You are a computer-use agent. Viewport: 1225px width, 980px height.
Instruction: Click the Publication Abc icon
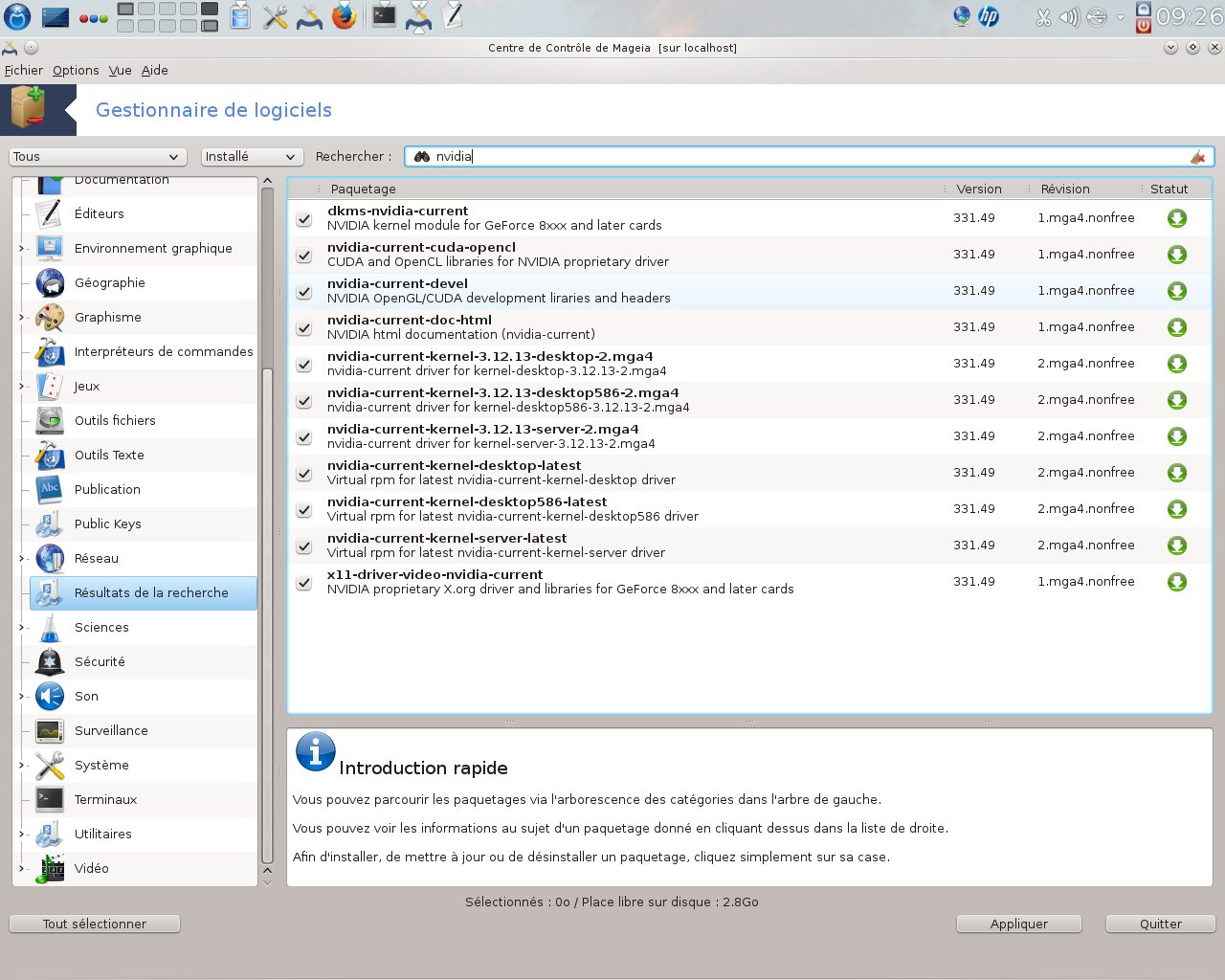50,489
